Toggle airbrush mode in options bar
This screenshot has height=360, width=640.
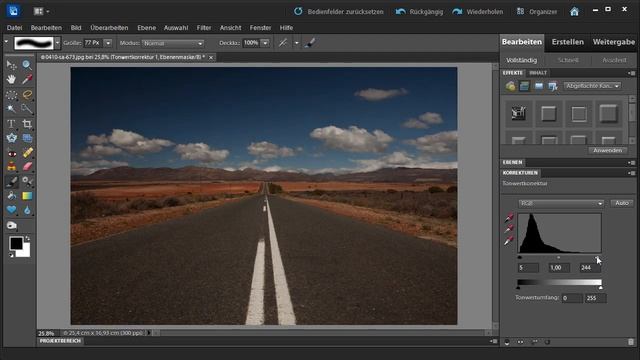pyautogui.click(x=283, y=43)
